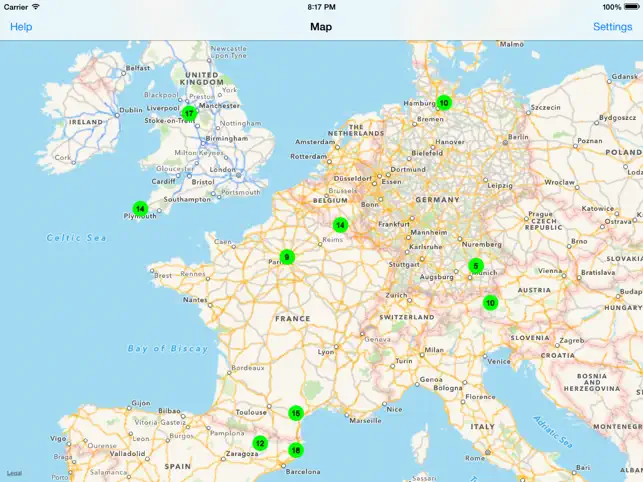
Task: Click the Cardiff city label
Action: point(164,181)
